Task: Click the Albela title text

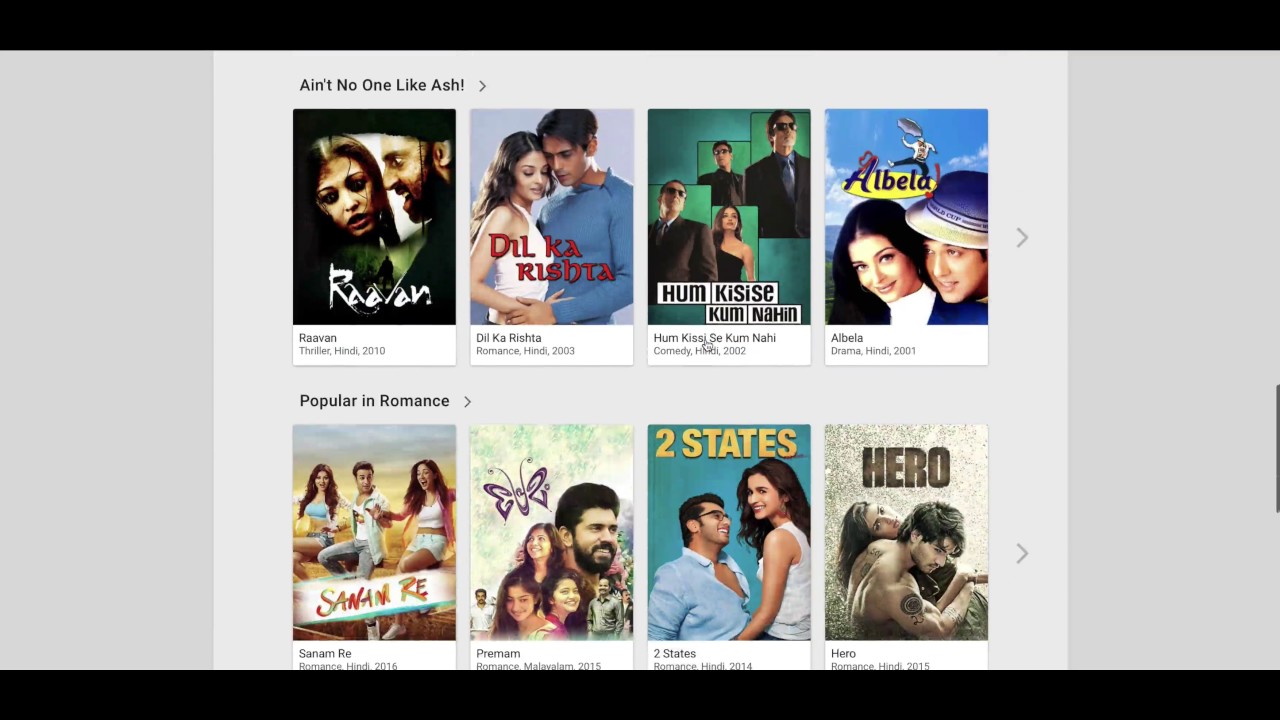Action: 847,338
